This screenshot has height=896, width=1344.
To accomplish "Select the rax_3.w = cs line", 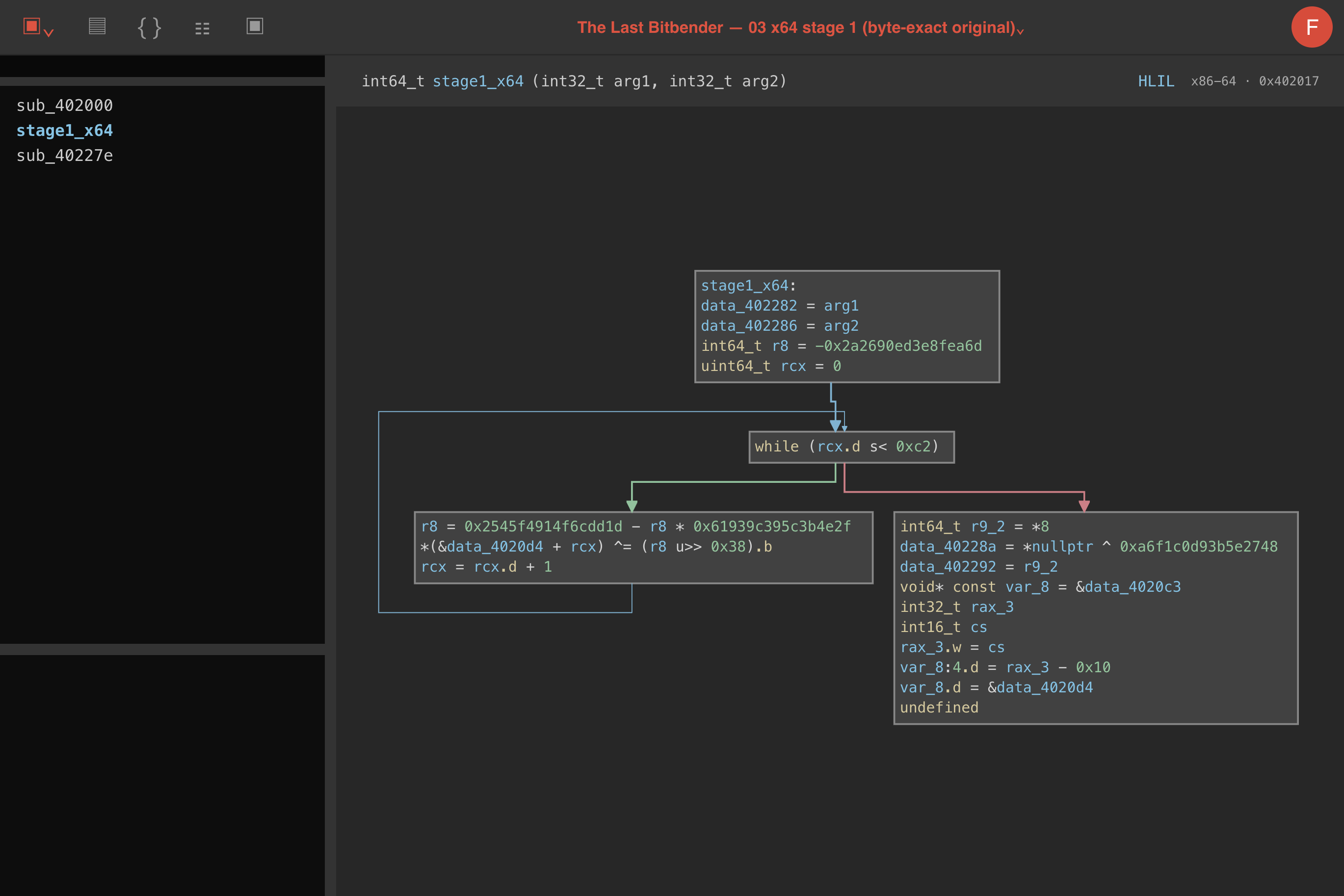I will click(952, 647).
